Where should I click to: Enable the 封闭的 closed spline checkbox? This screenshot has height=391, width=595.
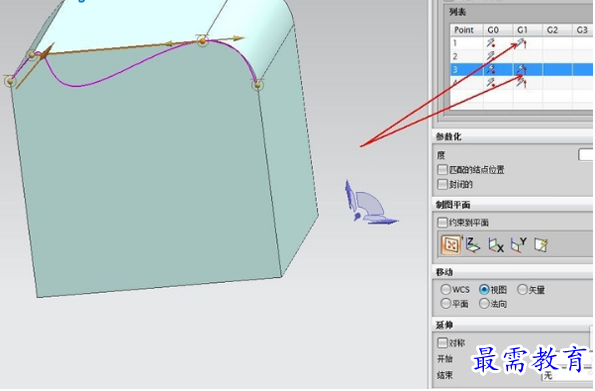[x=442, y=184]
